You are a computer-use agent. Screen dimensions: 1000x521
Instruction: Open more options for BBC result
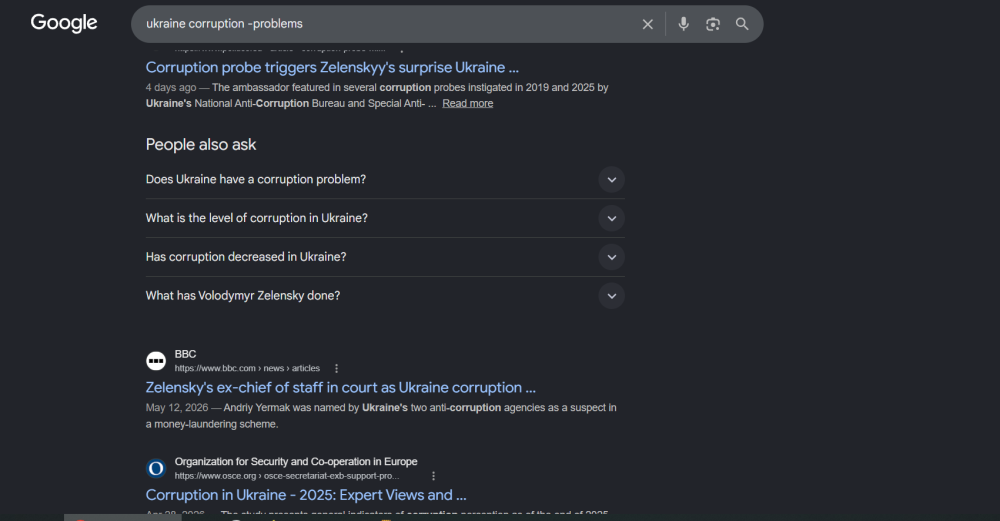tap(337, 369)
